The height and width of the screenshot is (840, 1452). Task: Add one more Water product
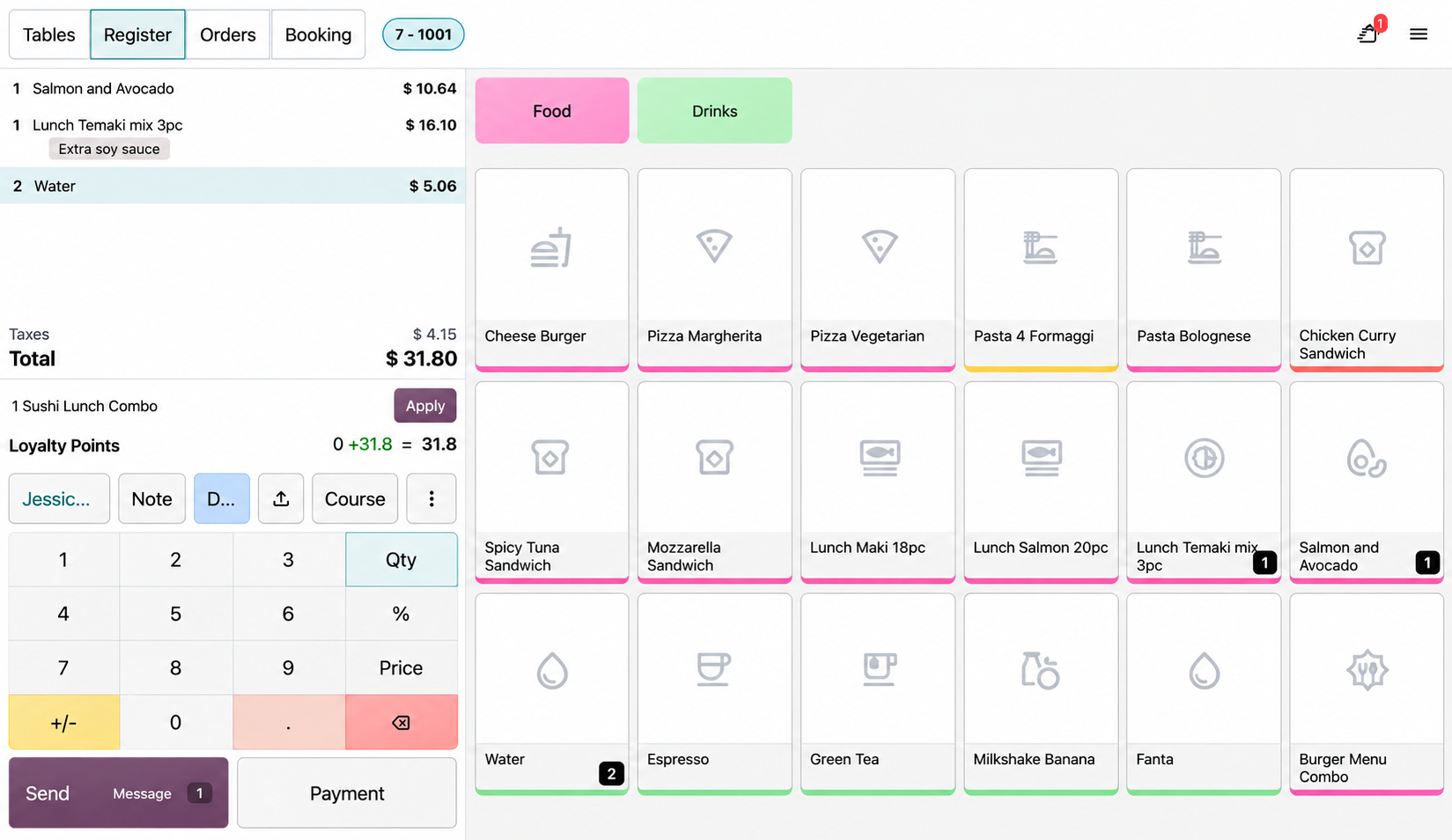[x=552, y=694]
